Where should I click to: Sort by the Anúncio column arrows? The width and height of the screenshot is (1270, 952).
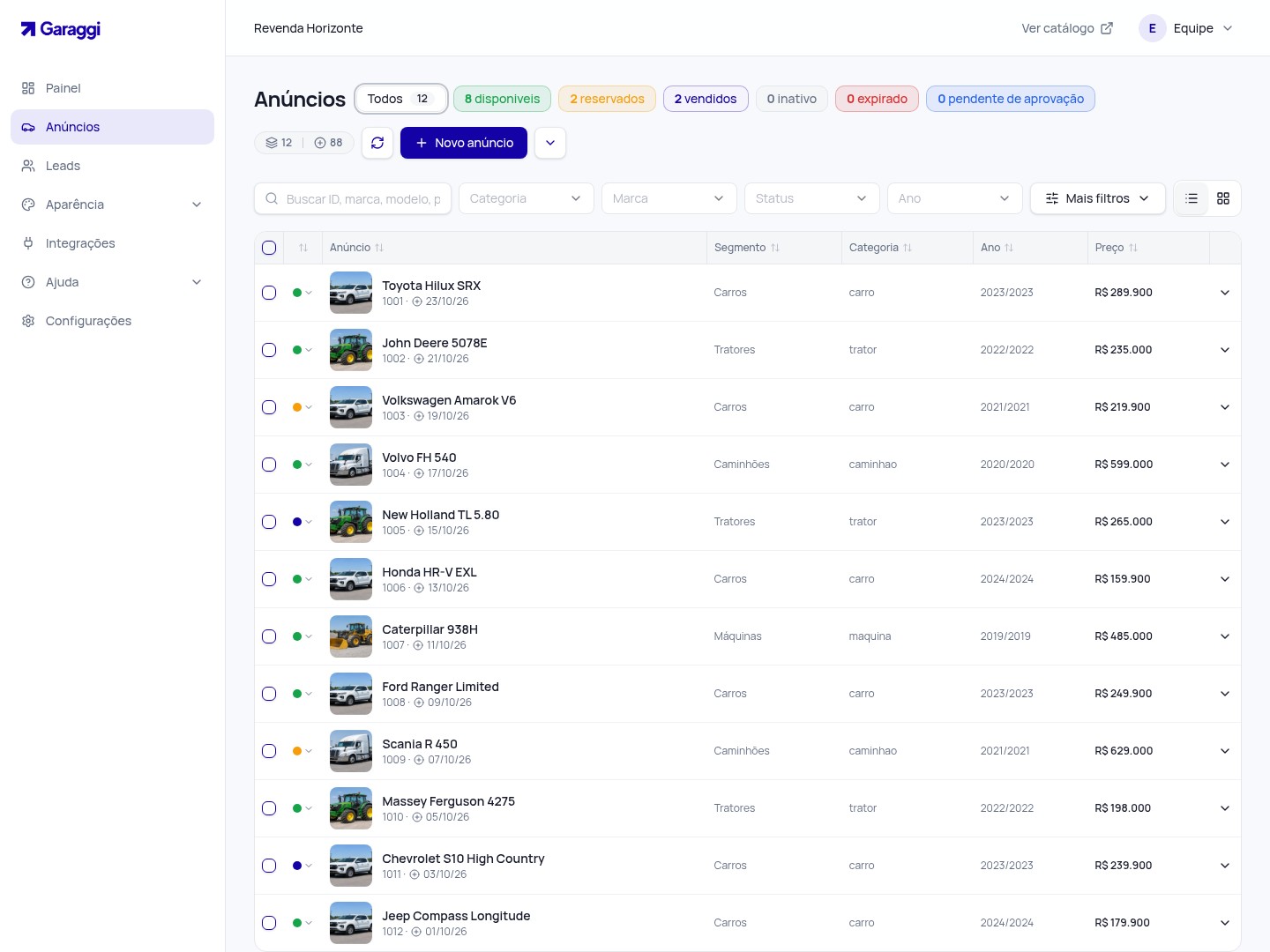coord(379,248)
